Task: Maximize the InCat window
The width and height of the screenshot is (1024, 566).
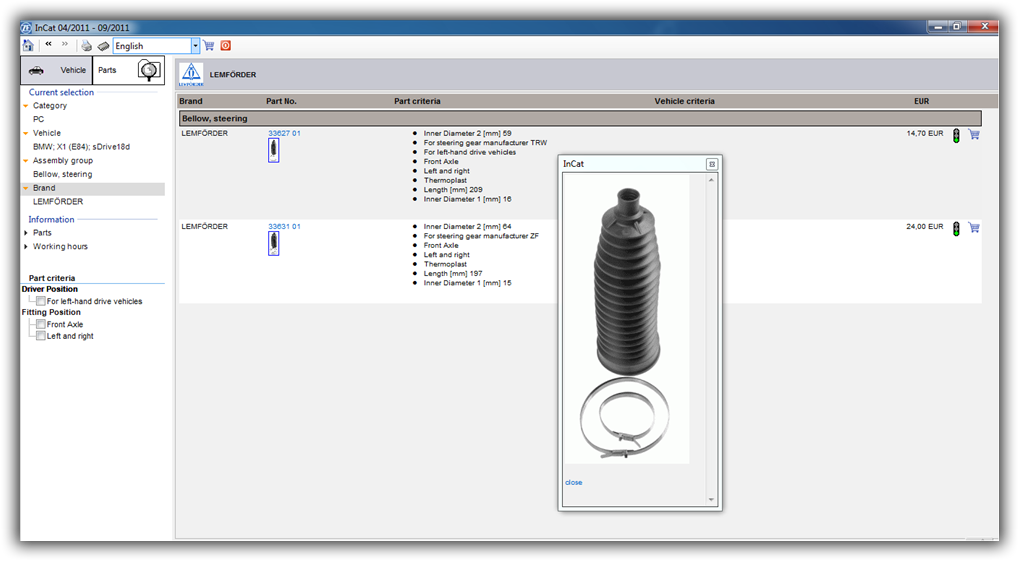Action: click(x=957, y=27)
